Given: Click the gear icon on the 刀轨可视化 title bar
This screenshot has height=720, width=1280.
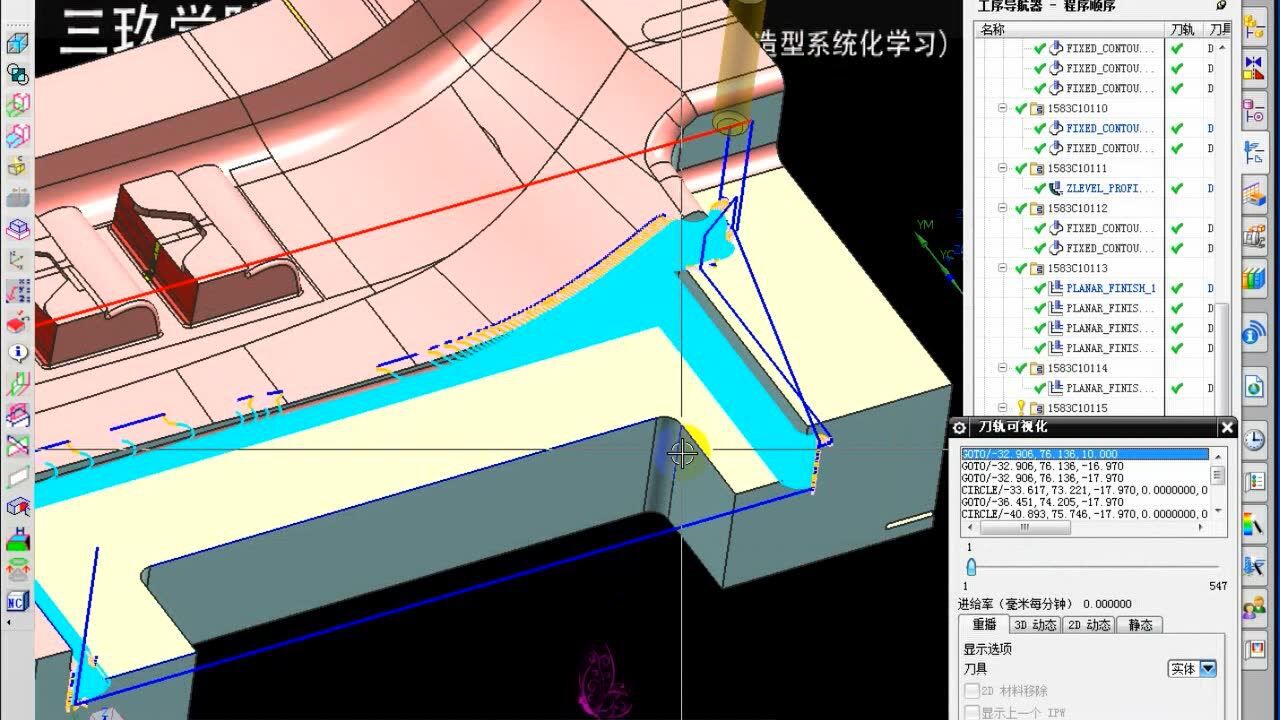Looking at the screenshot, I should click(x=959, y=428).
